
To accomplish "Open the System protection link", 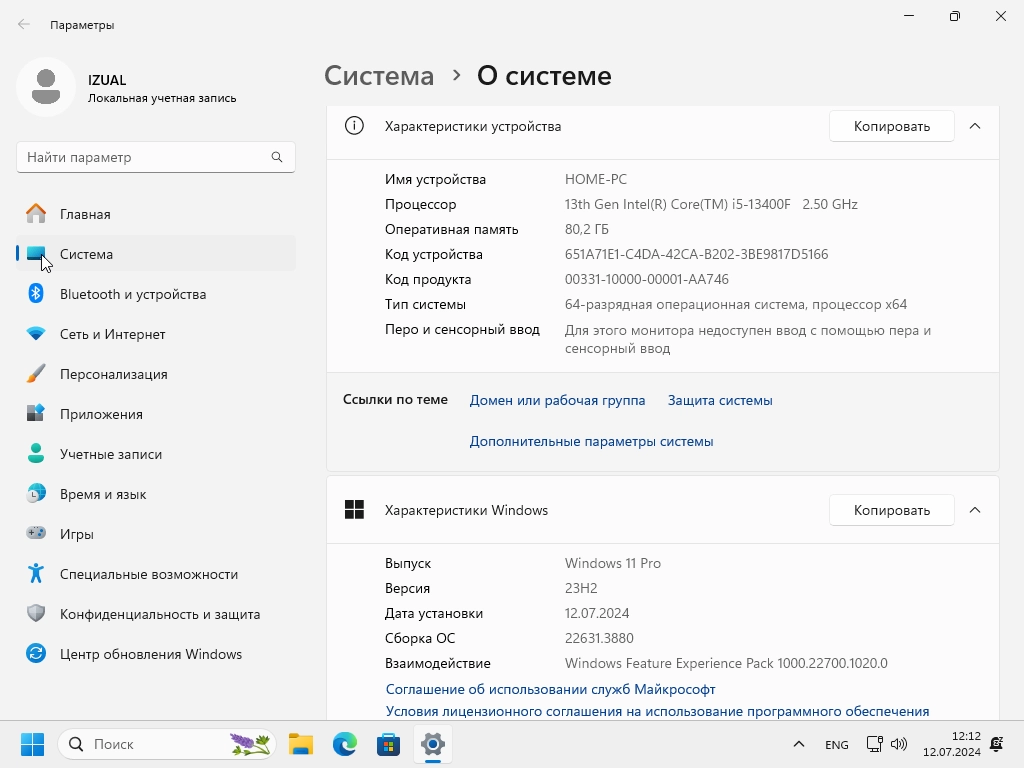I will click(x=720, y=400).
